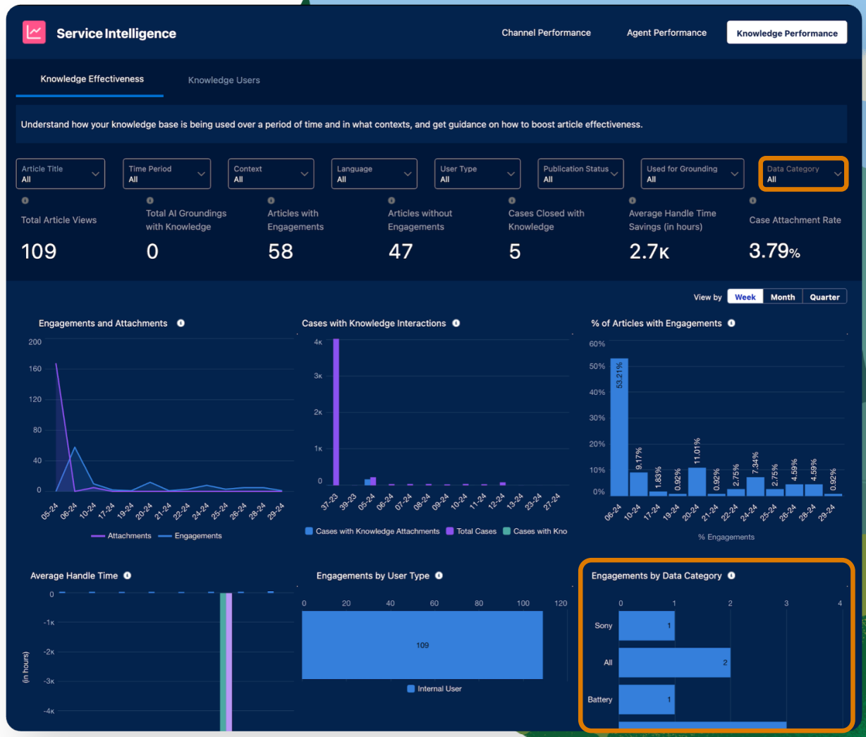
Task: Click info icon beside Engagements by Data Category
Action: click(x=731, y=575)
